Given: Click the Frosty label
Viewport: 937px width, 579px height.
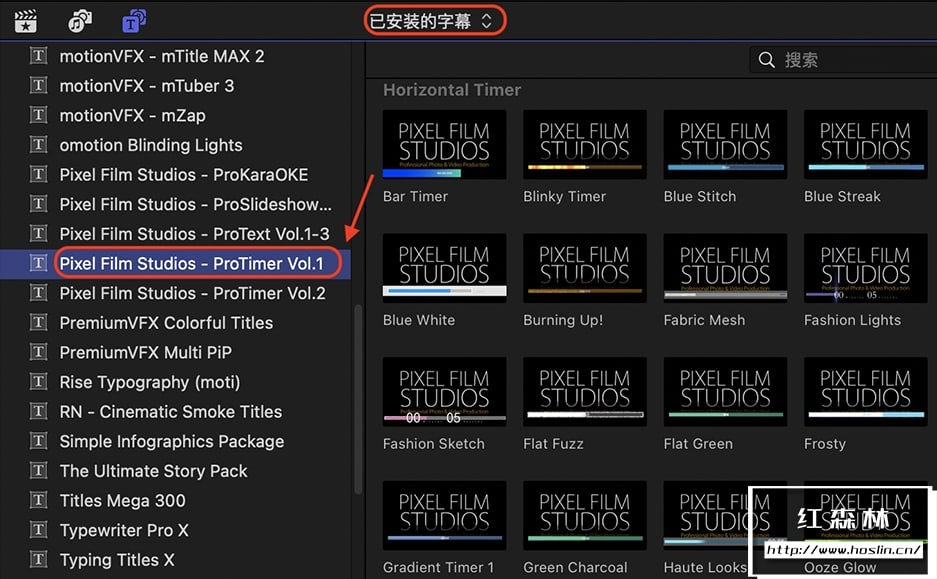Looking at the screenshot, I should click(x=825, y=444).
